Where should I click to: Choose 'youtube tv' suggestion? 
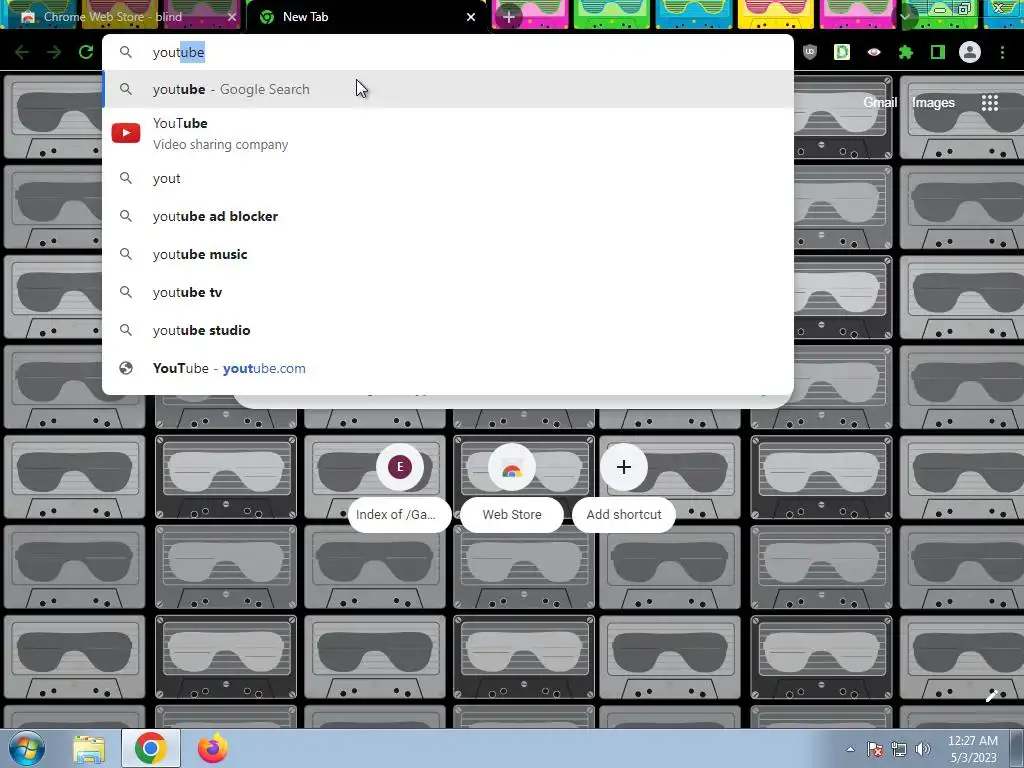click(x=448, y=292)
